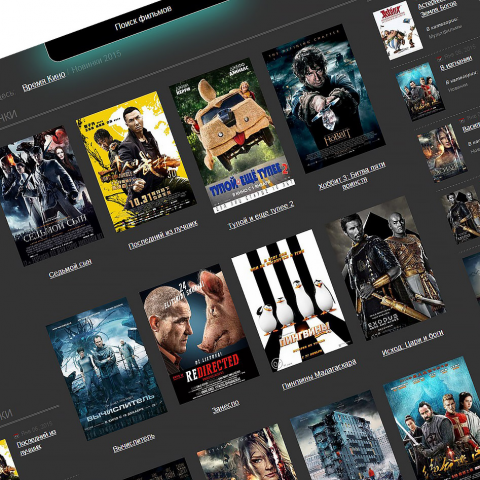The width and height of the screenshot is (480, 480).
Task: Open the large Chinese-titled poster at bottom right
Action: (x=437, y=420)
